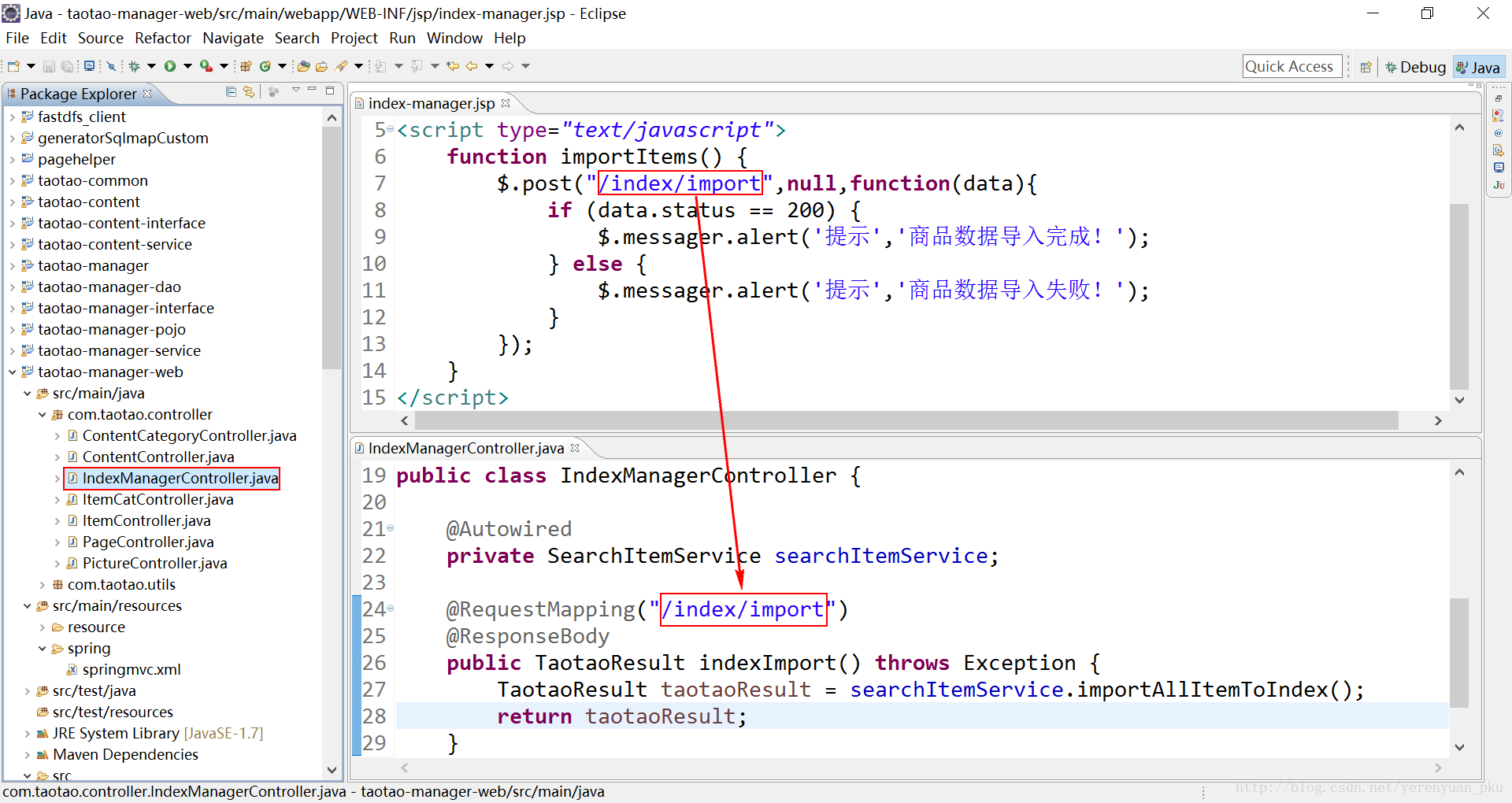
Task: Click the Save icon in toolbar
Action: point(49,66)
